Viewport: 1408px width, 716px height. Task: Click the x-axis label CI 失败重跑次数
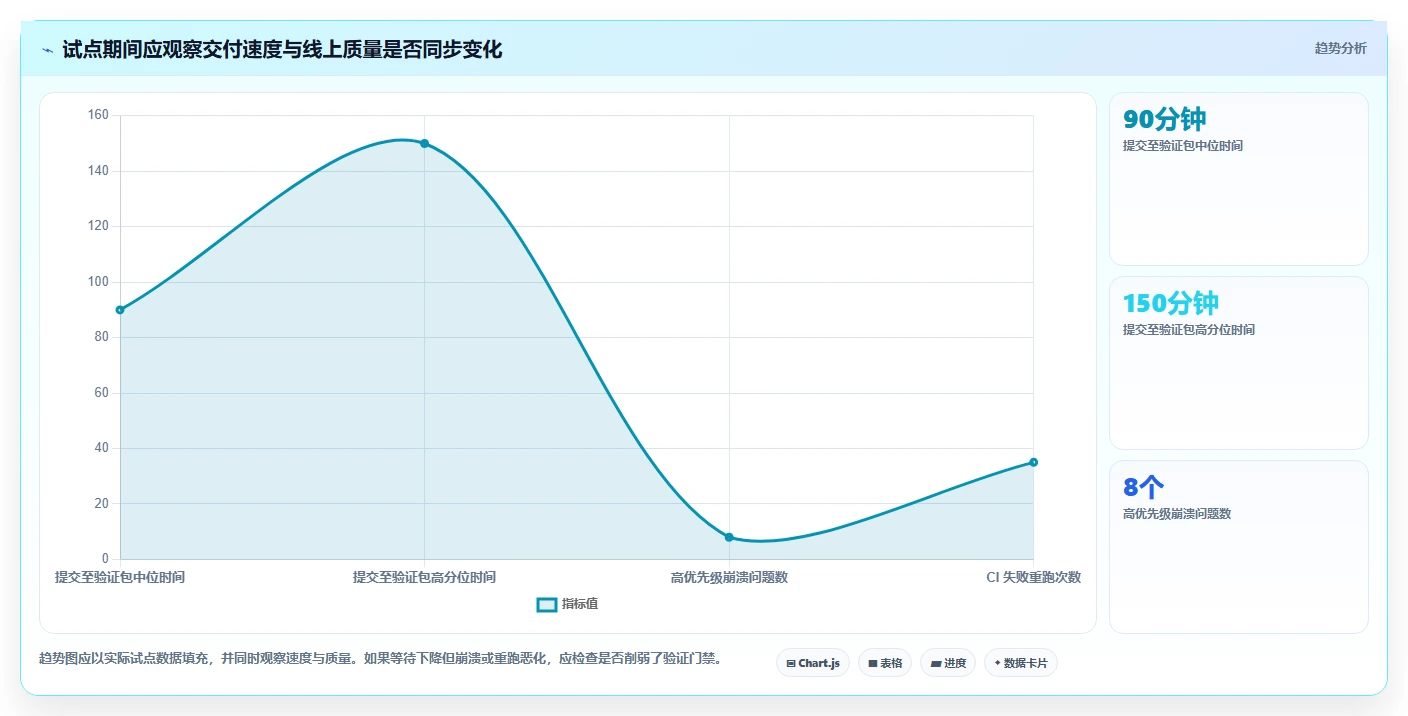tap(1033, 578)
